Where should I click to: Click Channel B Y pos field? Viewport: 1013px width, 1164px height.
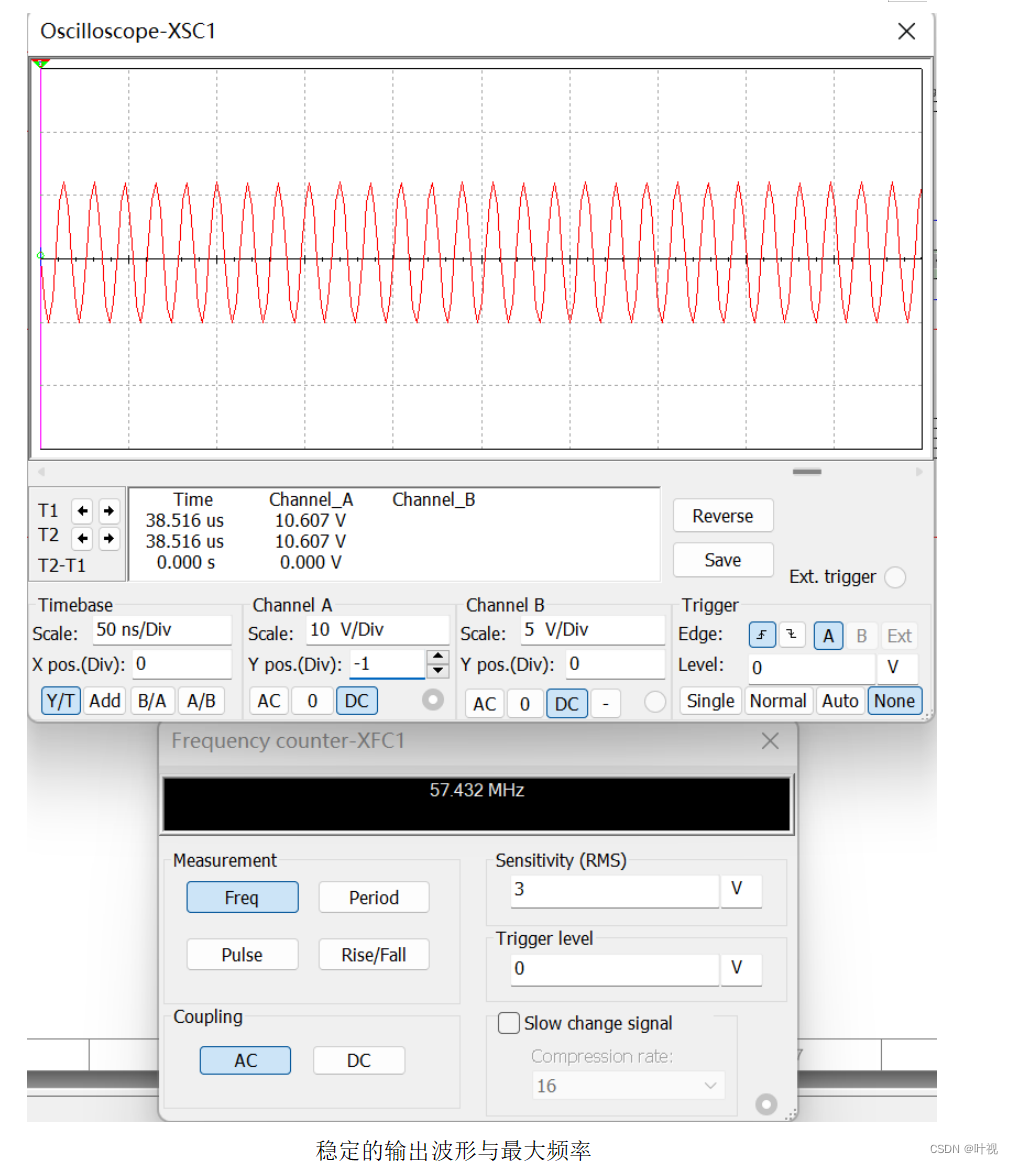(x=615, y=664)
